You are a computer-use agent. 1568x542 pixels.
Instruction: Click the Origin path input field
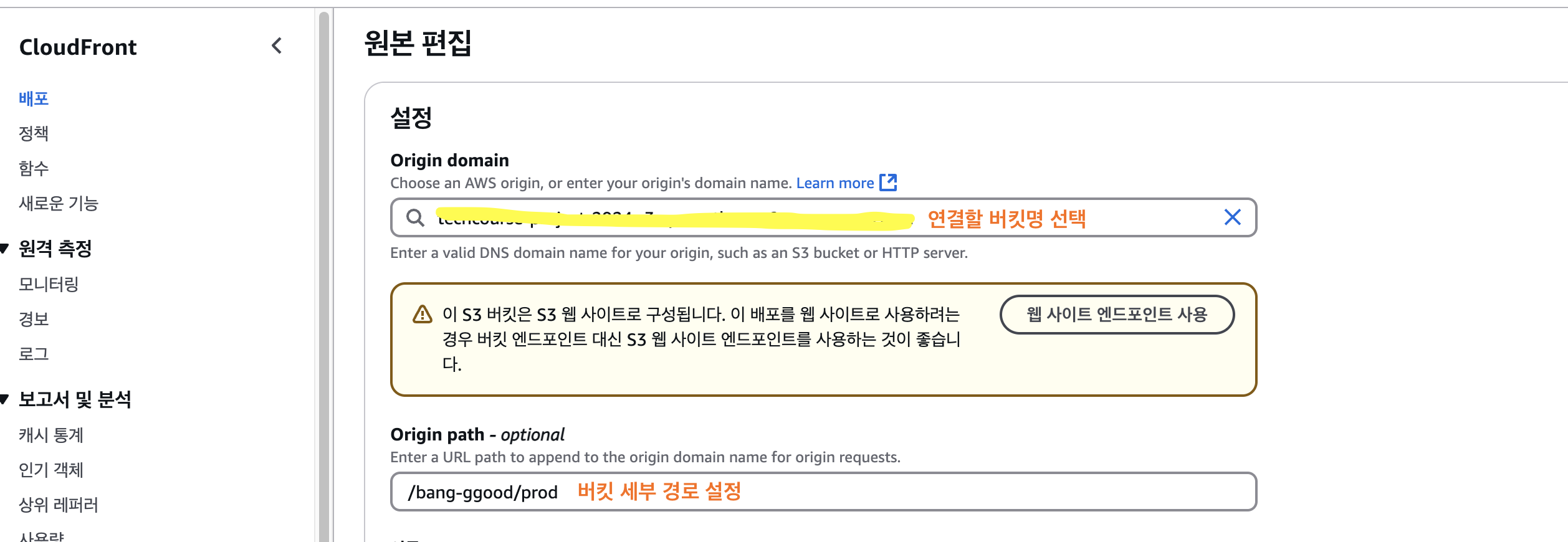[823, 492]
